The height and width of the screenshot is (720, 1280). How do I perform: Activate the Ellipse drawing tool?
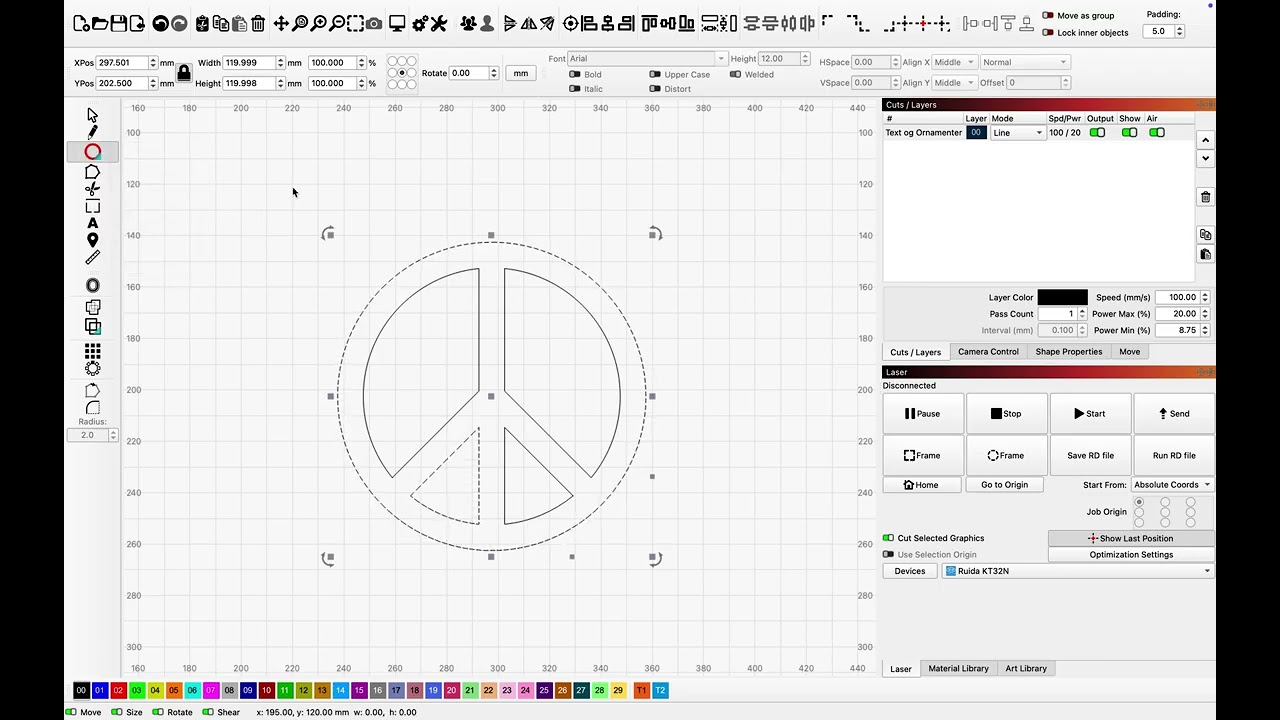92,152
